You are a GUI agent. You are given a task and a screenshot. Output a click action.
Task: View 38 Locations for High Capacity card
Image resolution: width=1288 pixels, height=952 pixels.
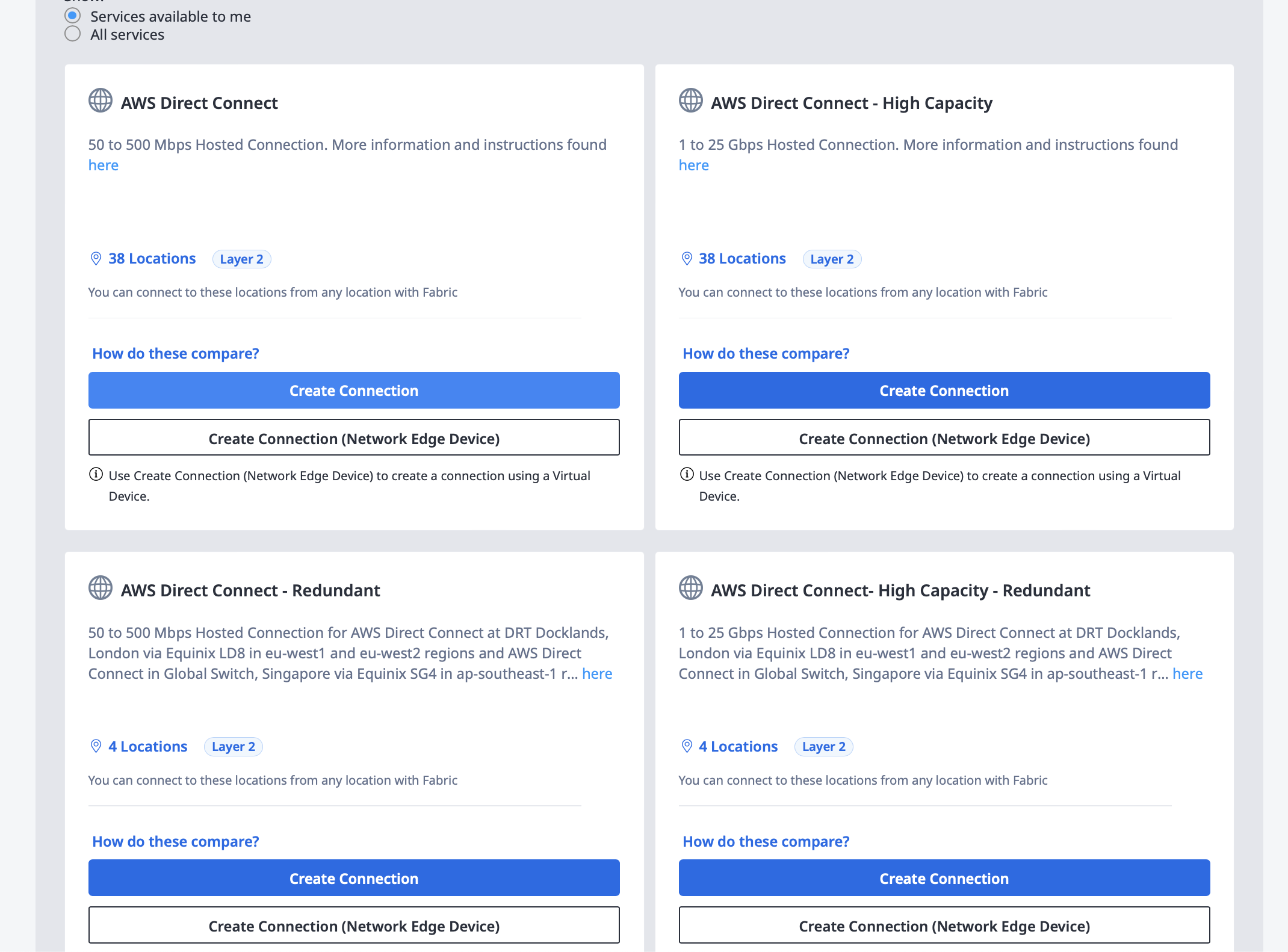[743, 259]
